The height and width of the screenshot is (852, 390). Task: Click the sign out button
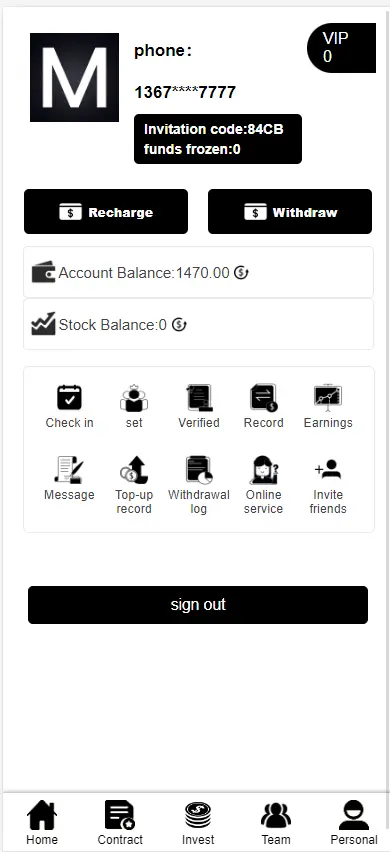[x=198, y=605]
